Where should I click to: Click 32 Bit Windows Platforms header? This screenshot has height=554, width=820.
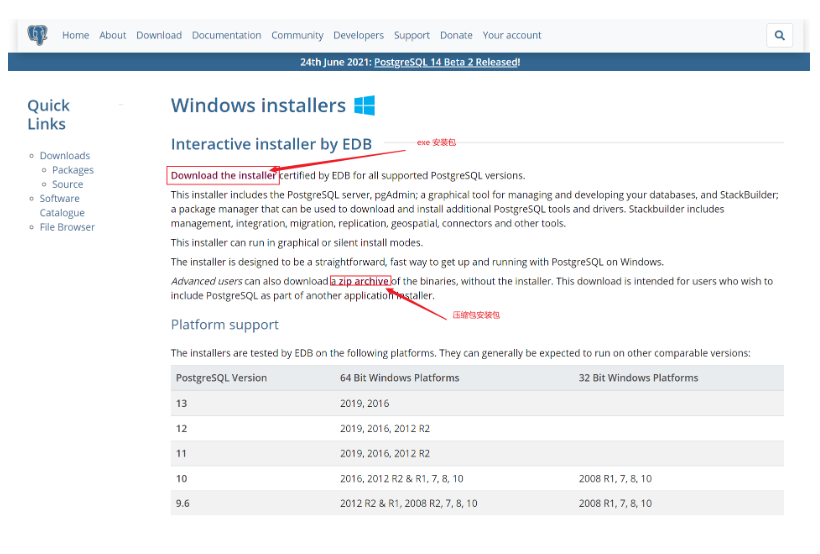point(638,378)
